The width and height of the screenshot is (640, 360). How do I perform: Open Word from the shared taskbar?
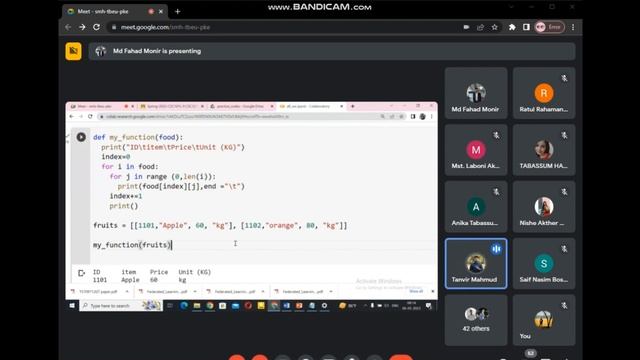click(287, 305)
